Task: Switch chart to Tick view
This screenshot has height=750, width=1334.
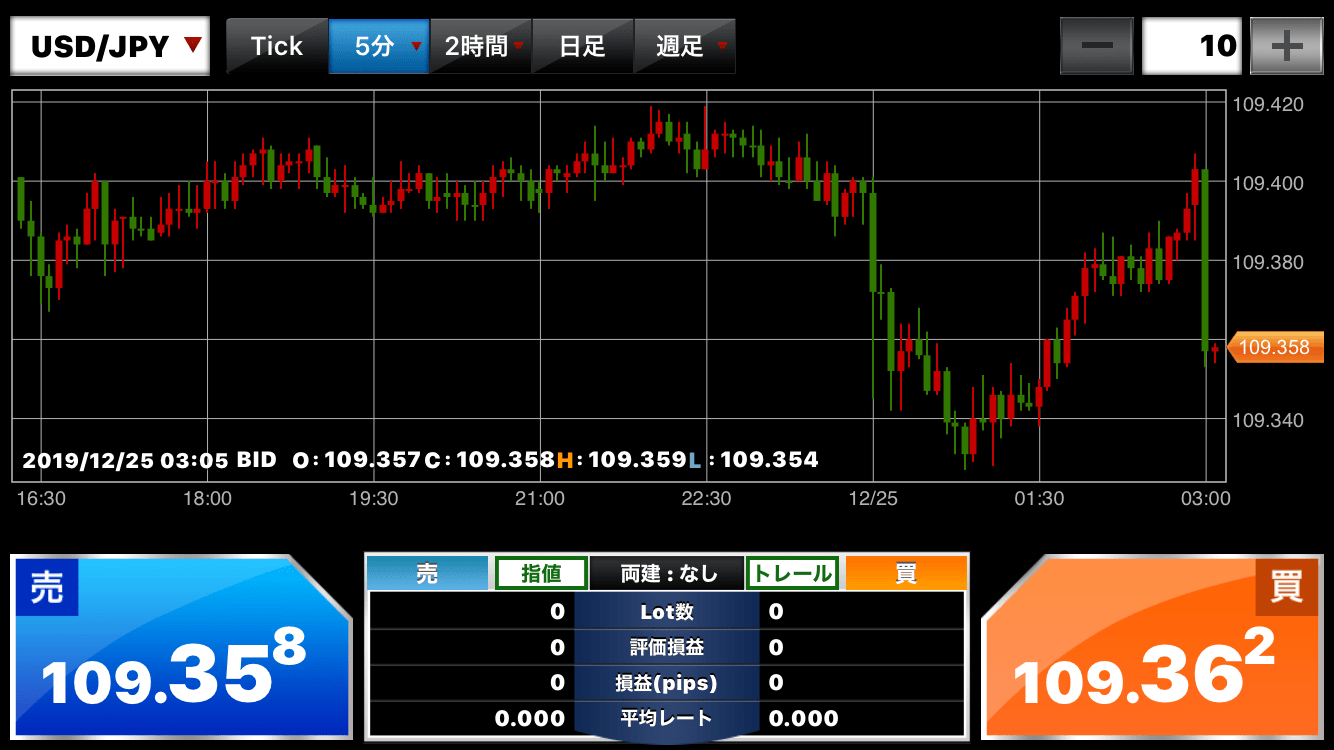Action: coord(277,46)
